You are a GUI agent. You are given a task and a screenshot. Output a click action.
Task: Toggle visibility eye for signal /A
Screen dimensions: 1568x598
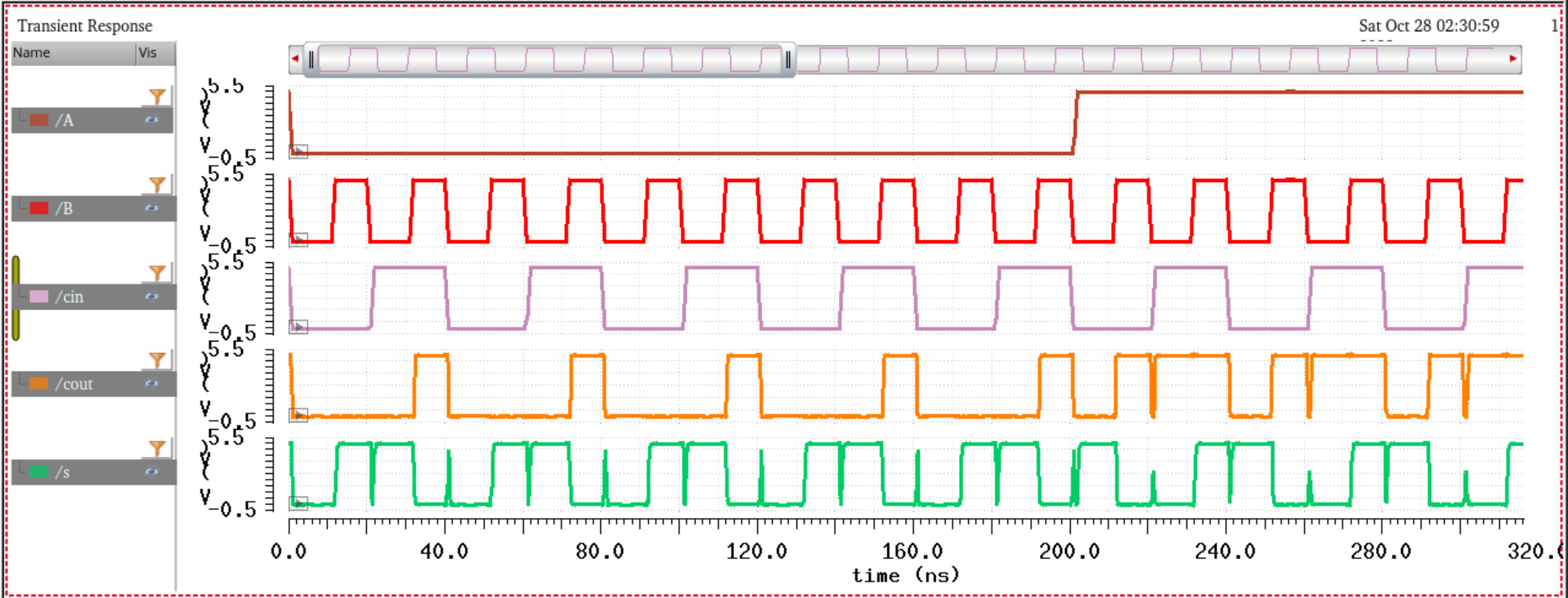tap(151, 120)
